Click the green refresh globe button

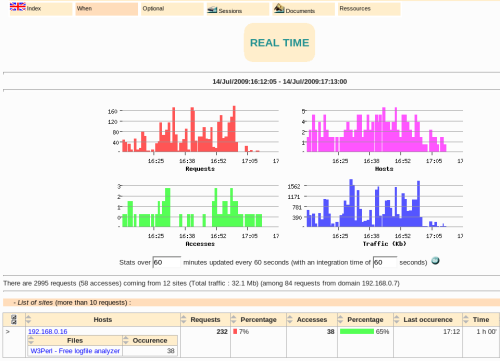(435, 261)
